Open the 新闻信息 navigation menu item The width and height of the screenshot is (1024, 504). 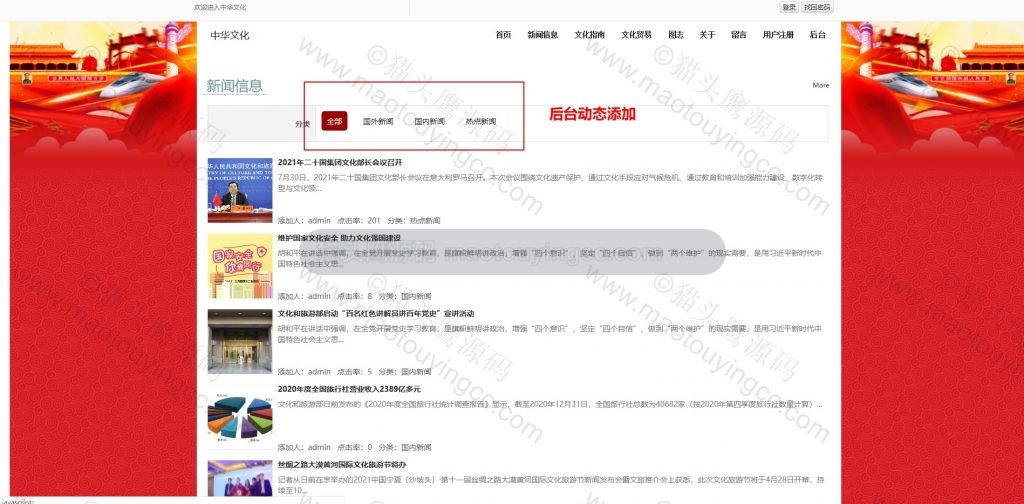(543, 35)
